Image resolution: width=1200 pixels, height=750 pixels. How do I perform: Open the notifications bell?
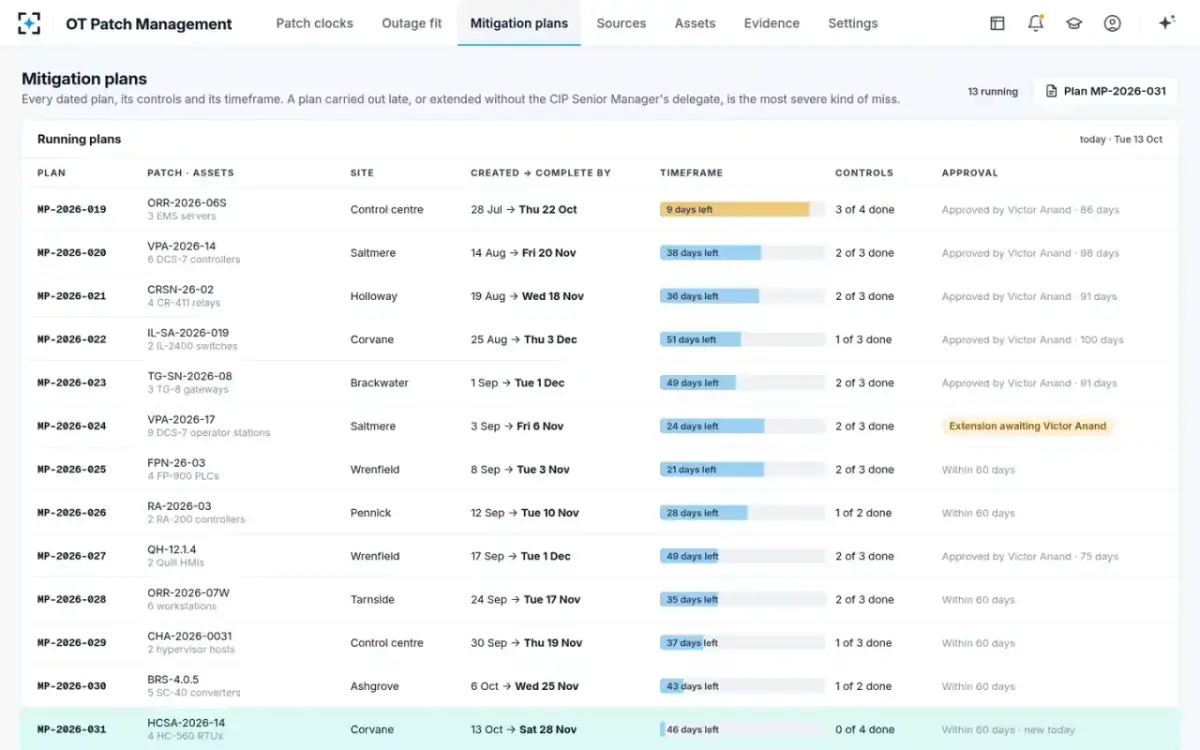point(1036,23)
